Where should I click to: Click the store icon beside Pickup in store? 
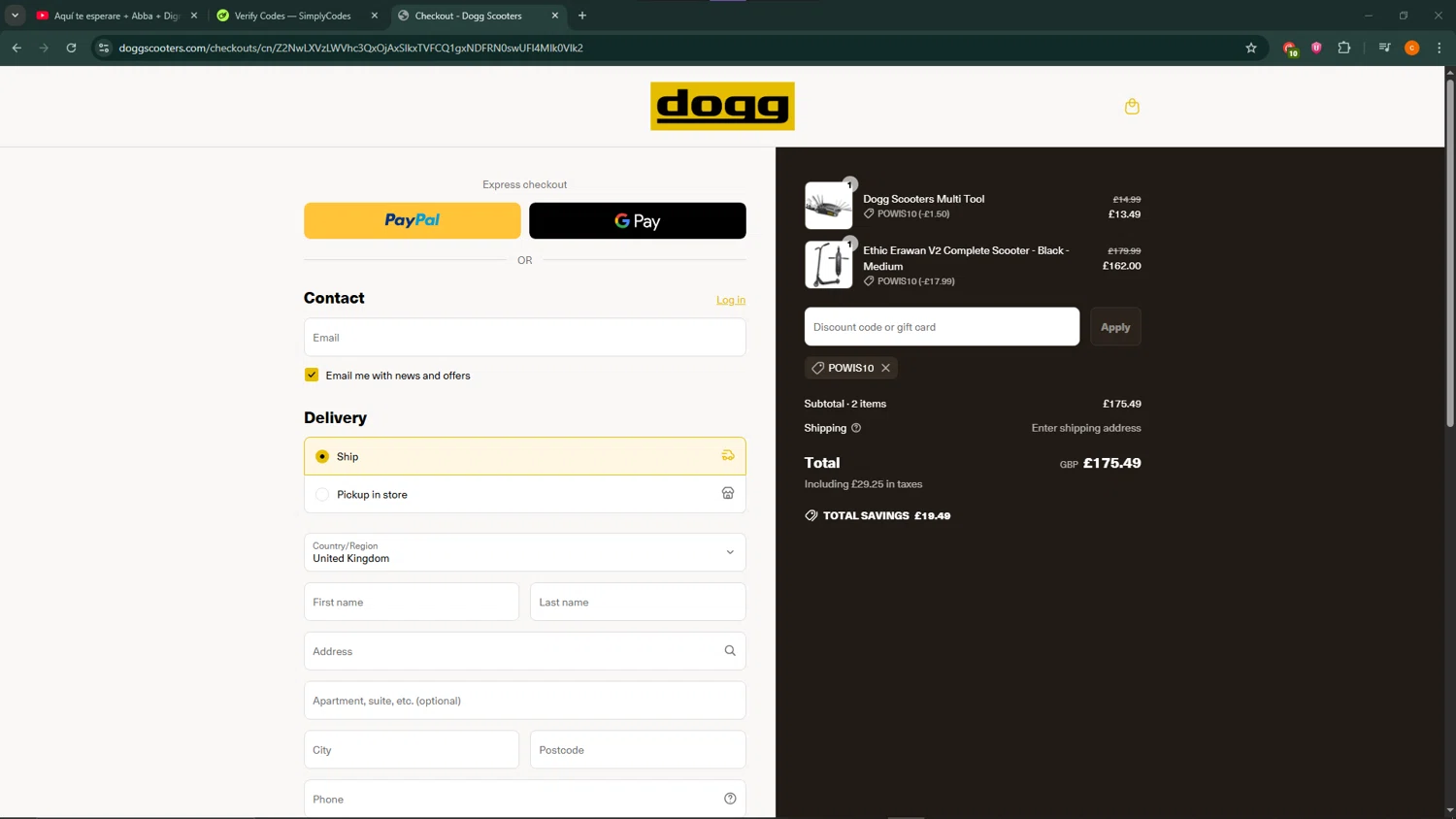tap(728, 493)
